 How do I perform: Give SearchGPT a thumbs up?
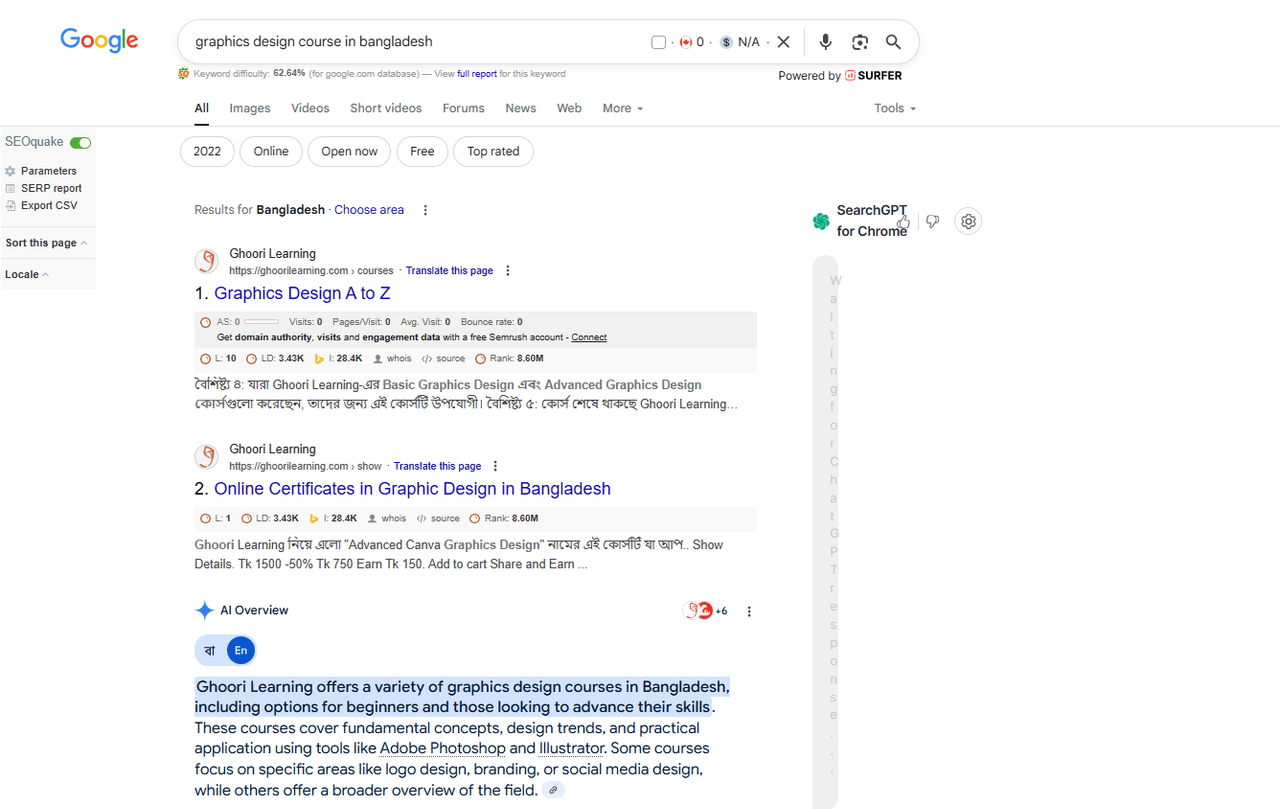(x=904, y=221)
